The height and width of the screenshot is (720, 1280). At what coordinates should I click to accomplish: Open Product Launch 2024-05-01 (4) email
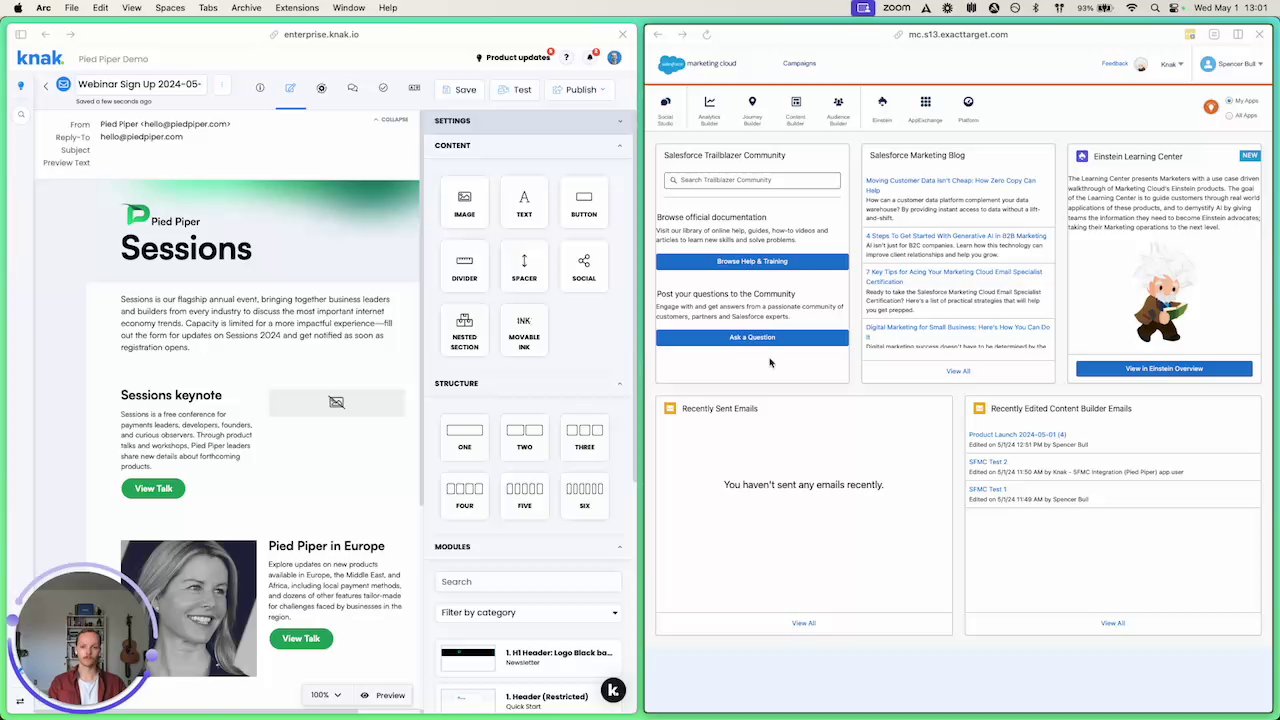(x=1017, y=435)
